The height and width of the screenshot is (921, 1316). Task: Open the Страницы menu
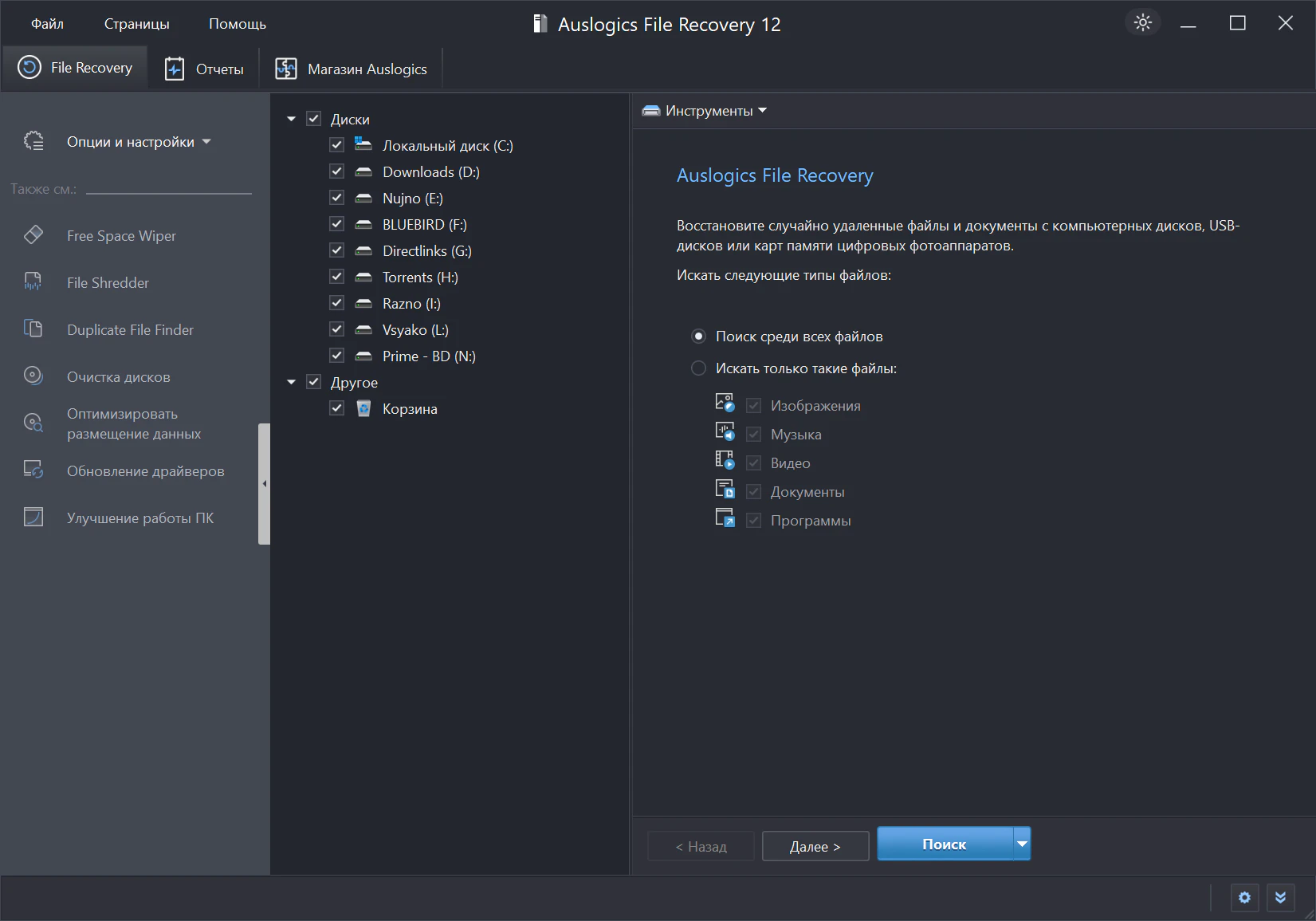(x=137, y=24)
